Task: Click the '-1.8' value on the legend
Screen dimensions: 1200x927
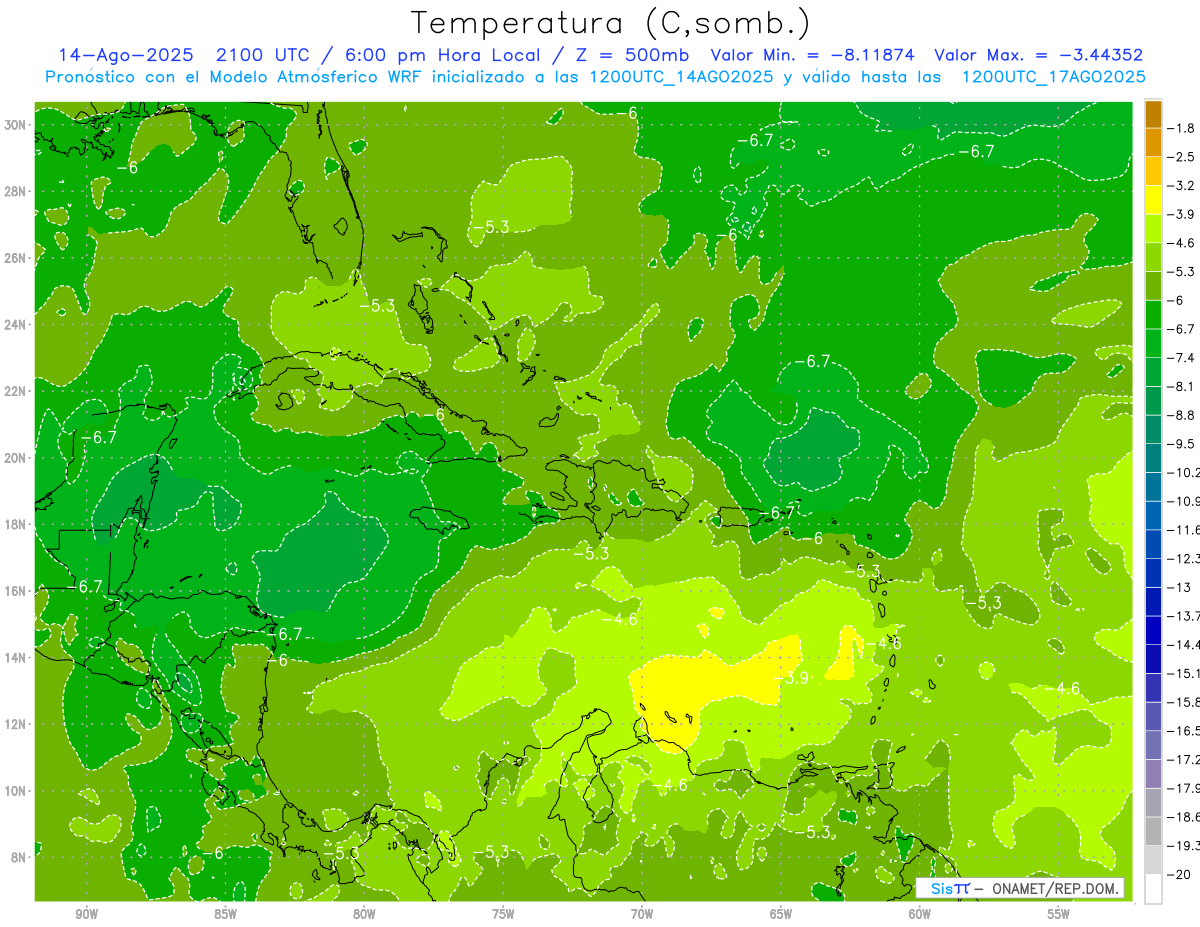Action: point(1182,129)
